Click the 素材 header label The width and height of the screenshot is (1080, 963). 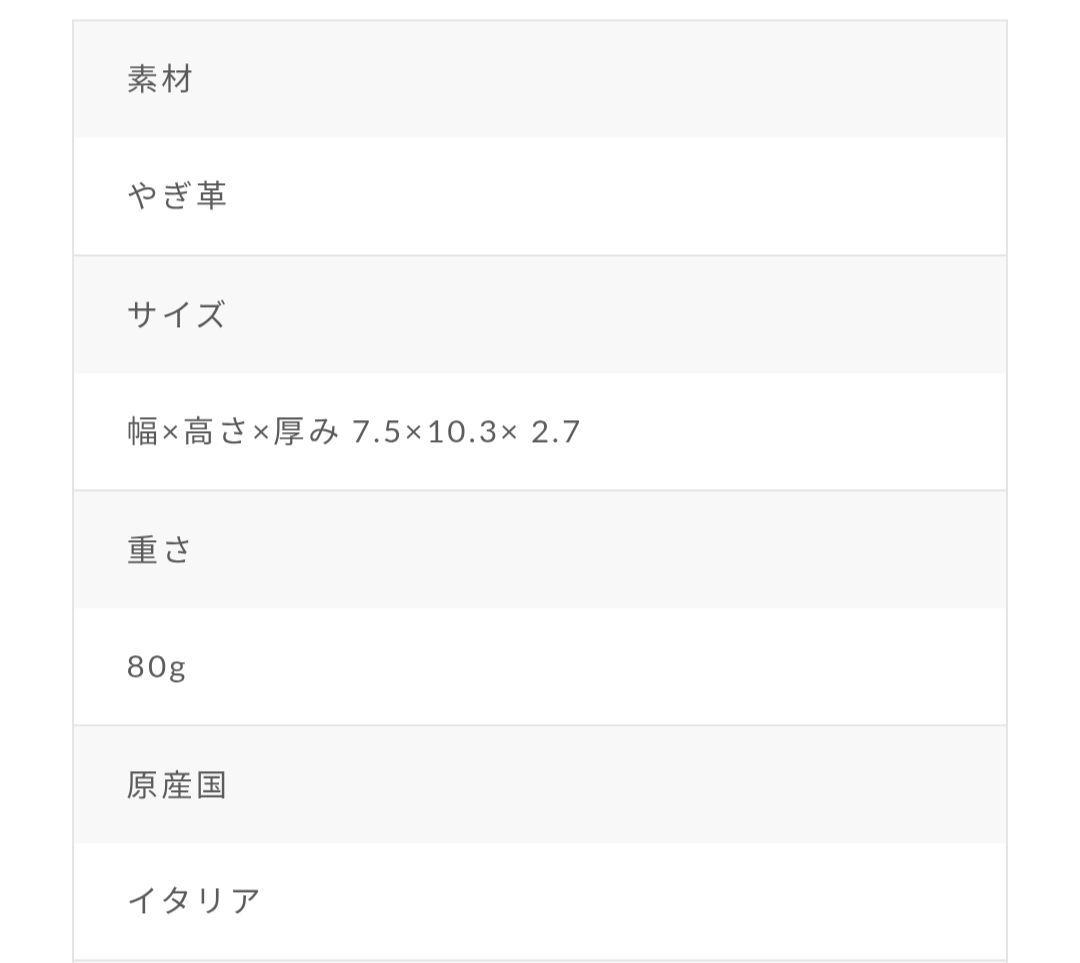pyautogui.click(x=159, y=79)
